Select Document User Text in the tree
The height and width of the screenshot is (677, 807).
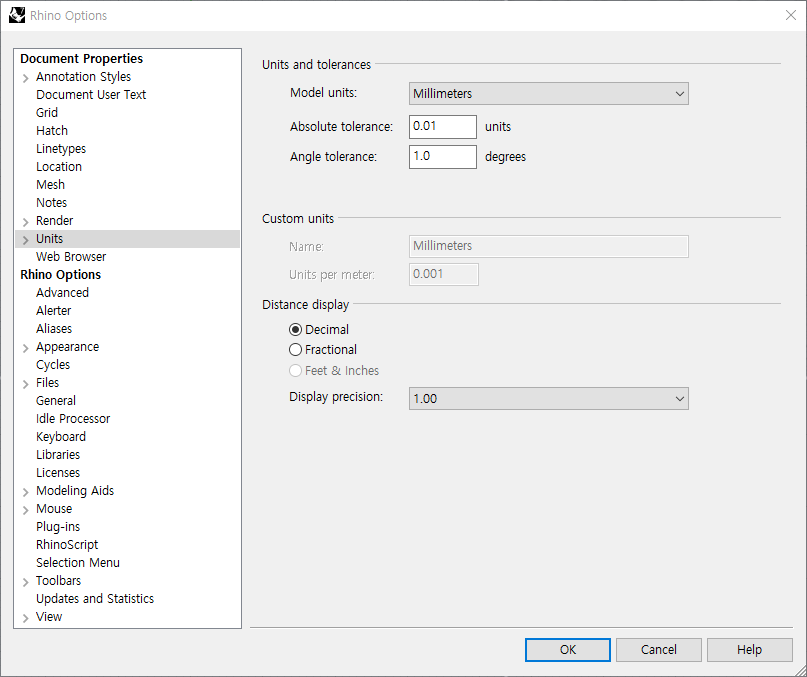tap(91, 95)
